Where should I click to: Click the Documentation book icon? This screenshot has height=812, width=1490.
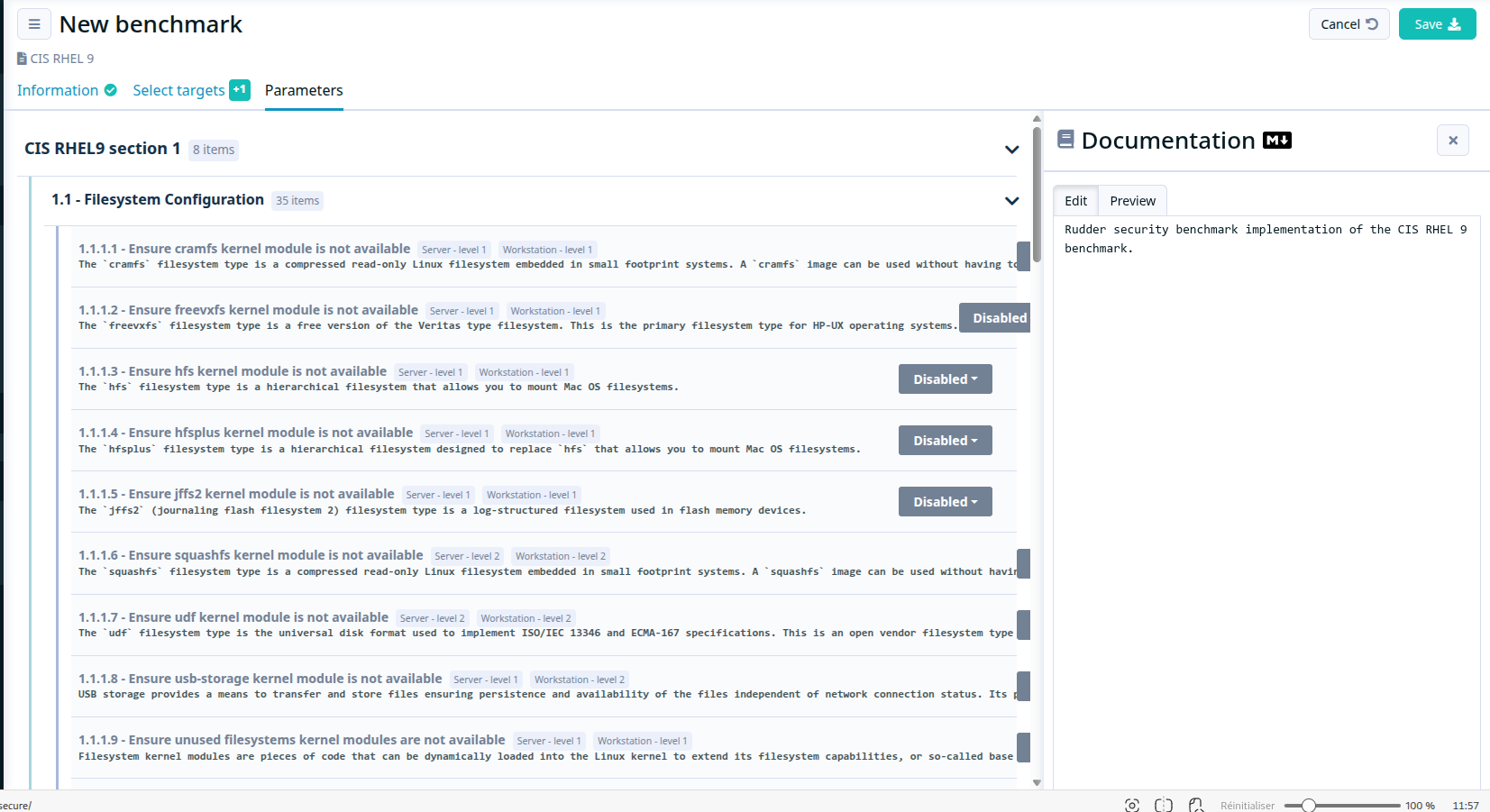1065,140
